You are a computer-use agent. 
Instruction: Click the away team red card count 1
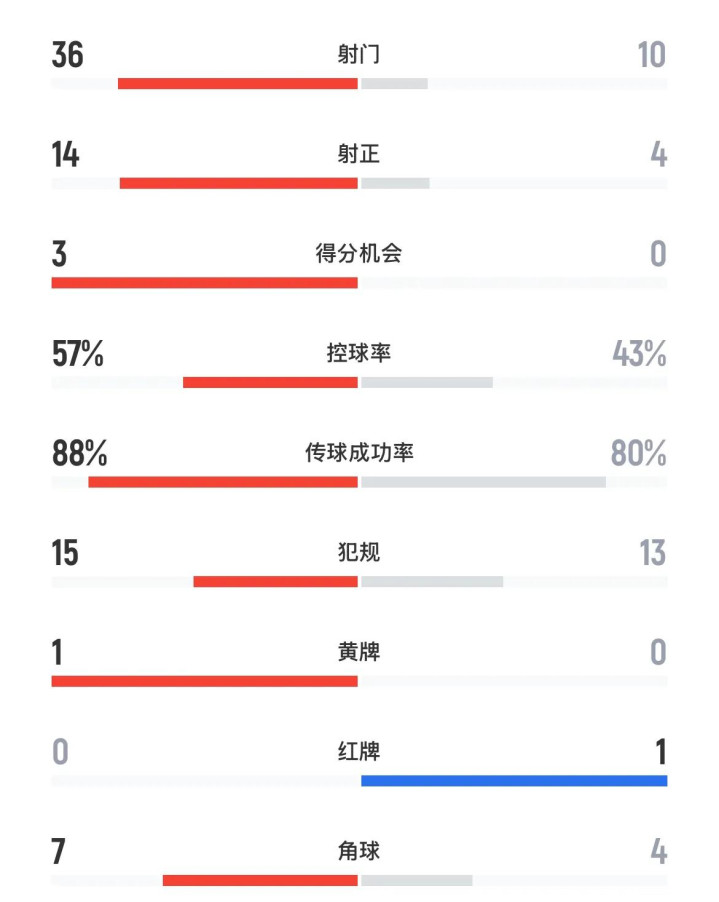pyautogui.click(x=661, y=752)
